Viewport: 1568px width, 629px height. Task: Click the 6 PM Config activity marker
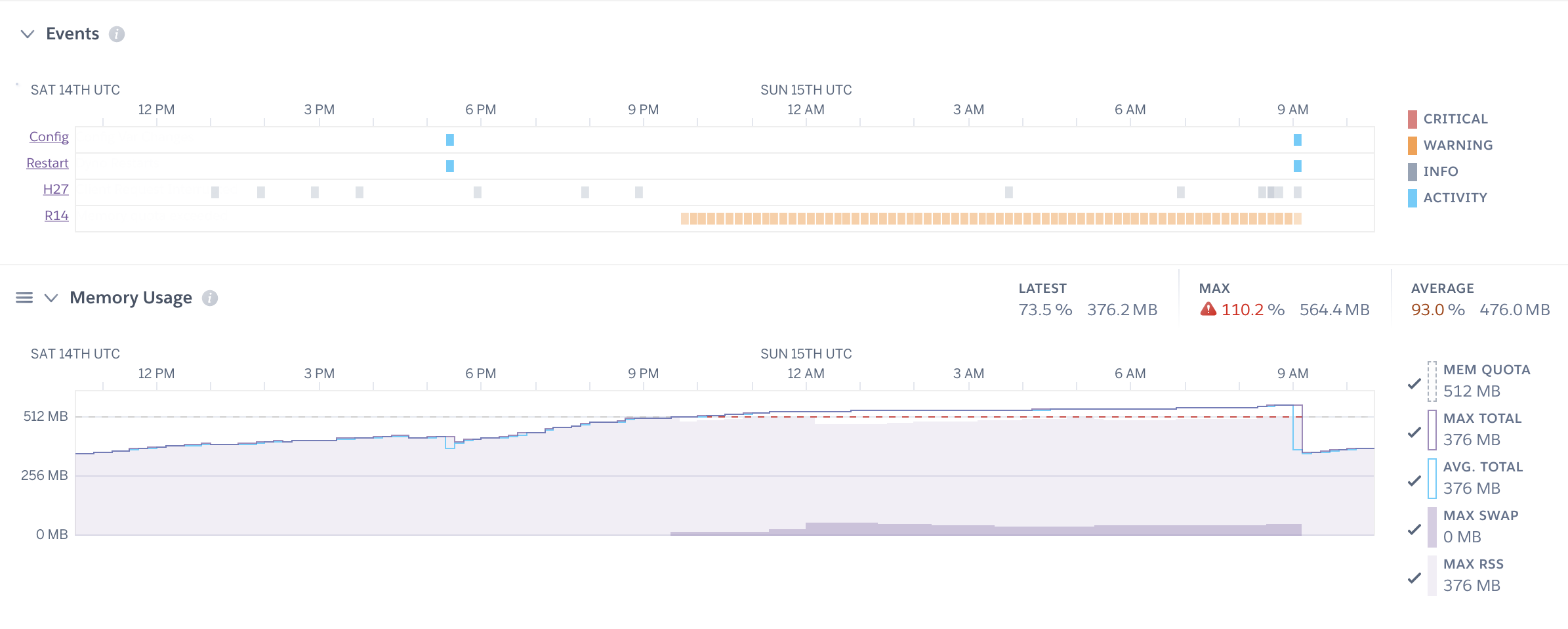coord(450,140)
